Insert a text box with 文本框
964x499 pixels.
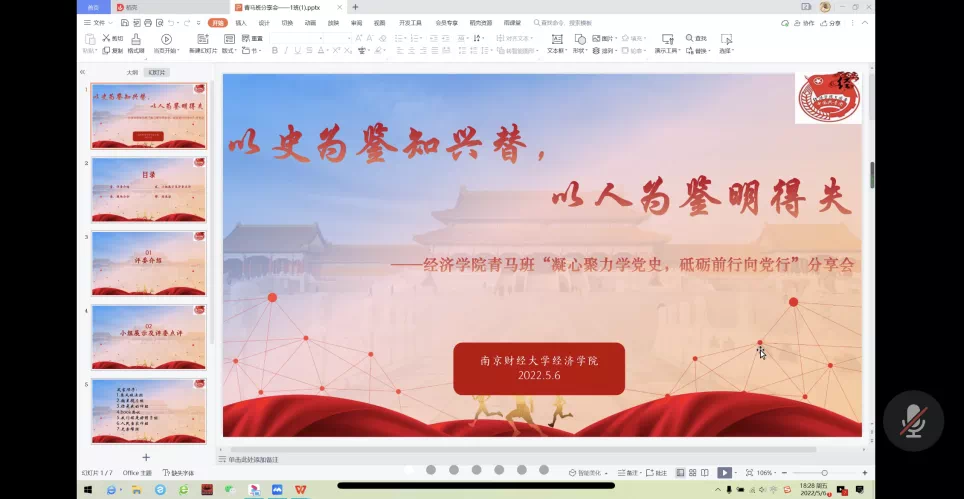(555, 39)
